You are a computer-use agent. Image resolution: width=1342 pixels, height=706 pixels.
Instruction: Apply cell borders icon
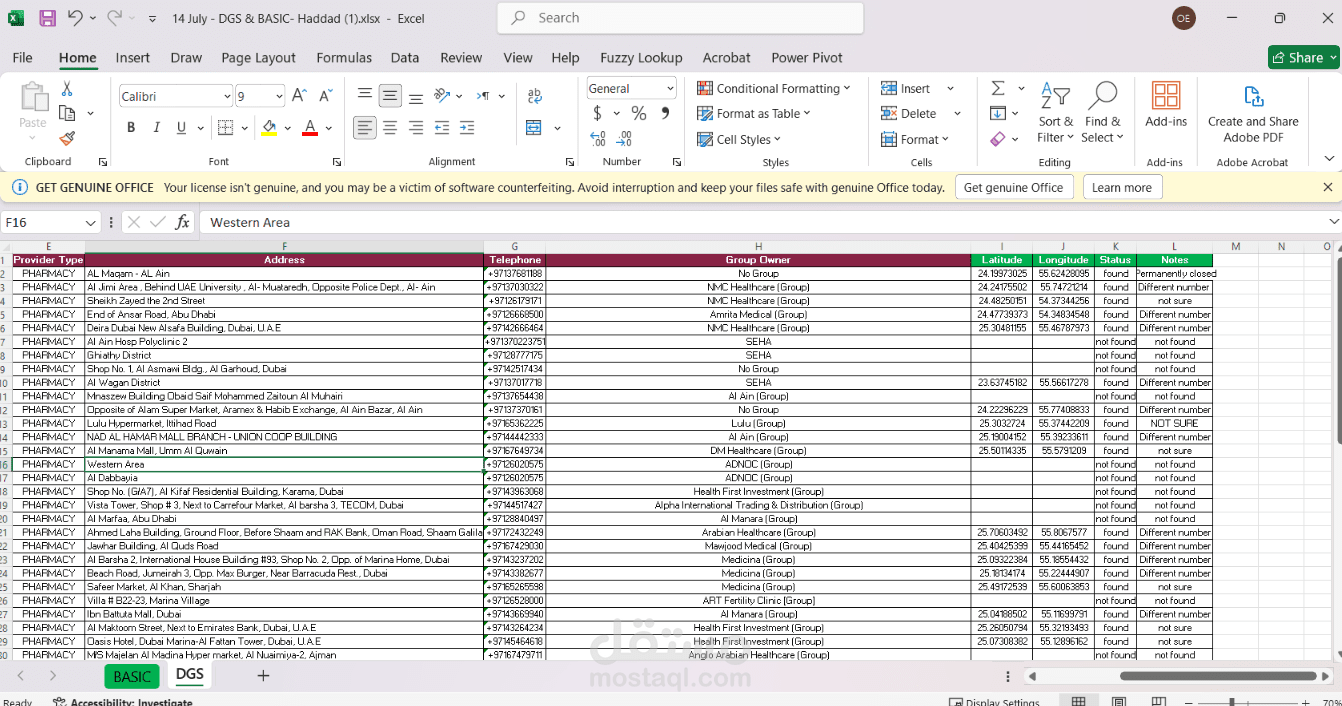point(225,127)
